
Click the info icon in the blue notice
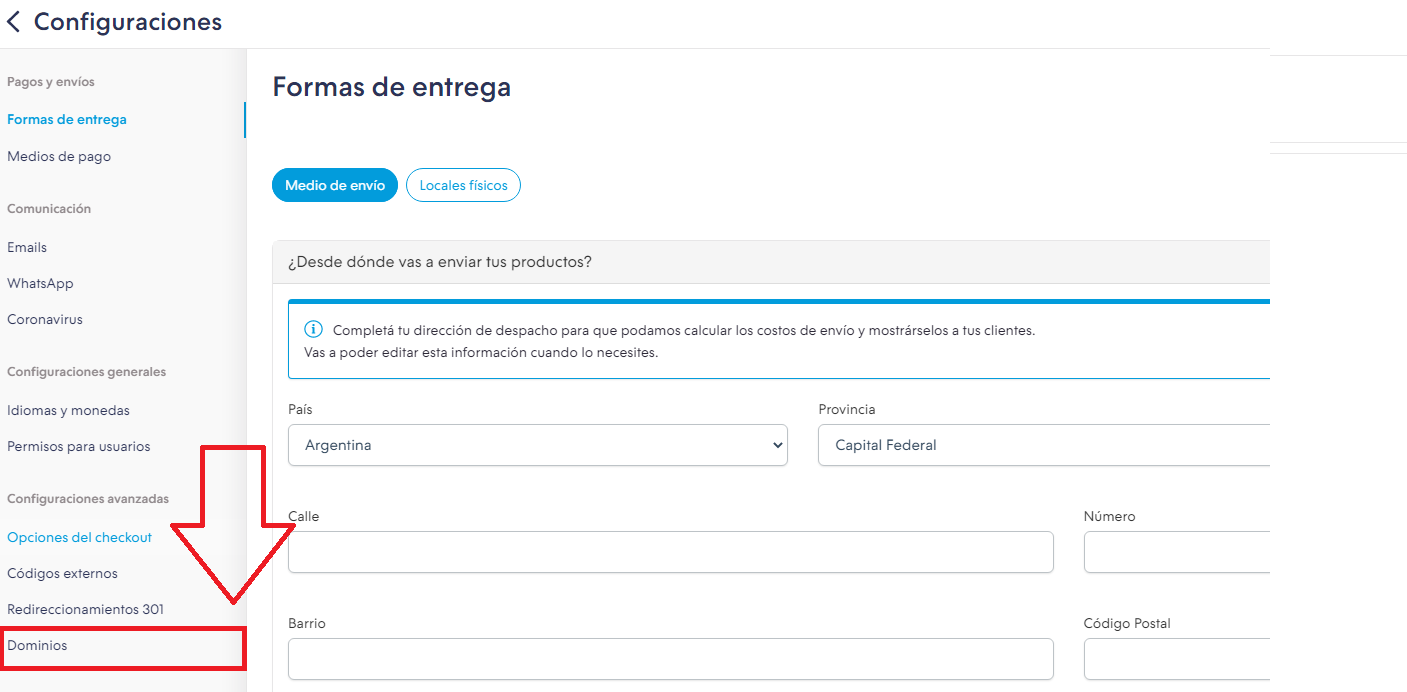point(314,330)
